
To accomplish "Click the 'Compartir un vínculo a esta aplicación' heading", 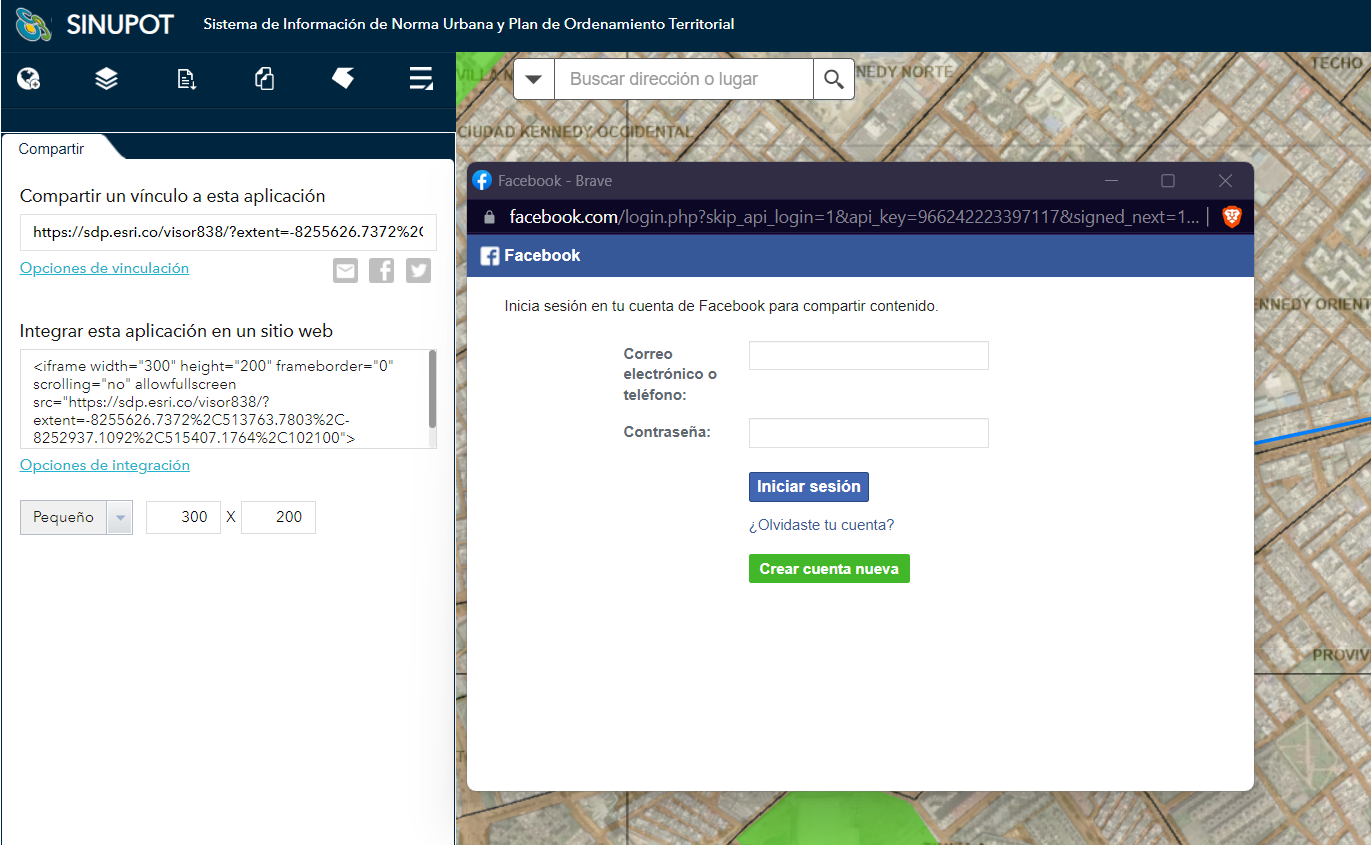I will coord(173,196).
